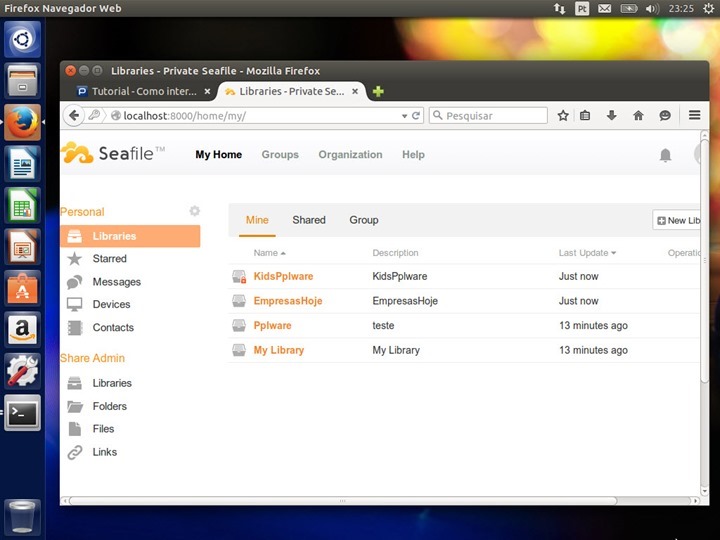
Task: Open the Help navigation item
Action: click(413, 155)
